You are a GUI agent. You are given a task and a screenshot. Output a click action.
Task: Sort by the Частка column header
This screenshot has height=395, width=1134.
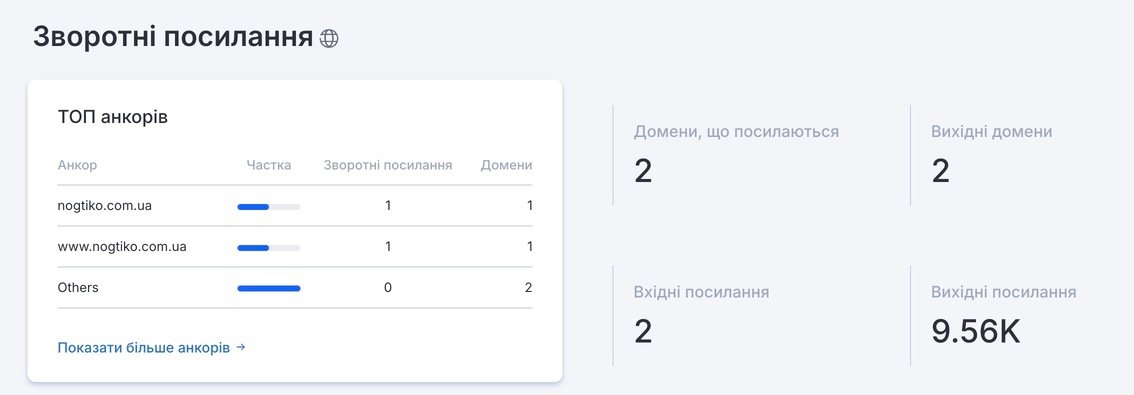point(269,165)
